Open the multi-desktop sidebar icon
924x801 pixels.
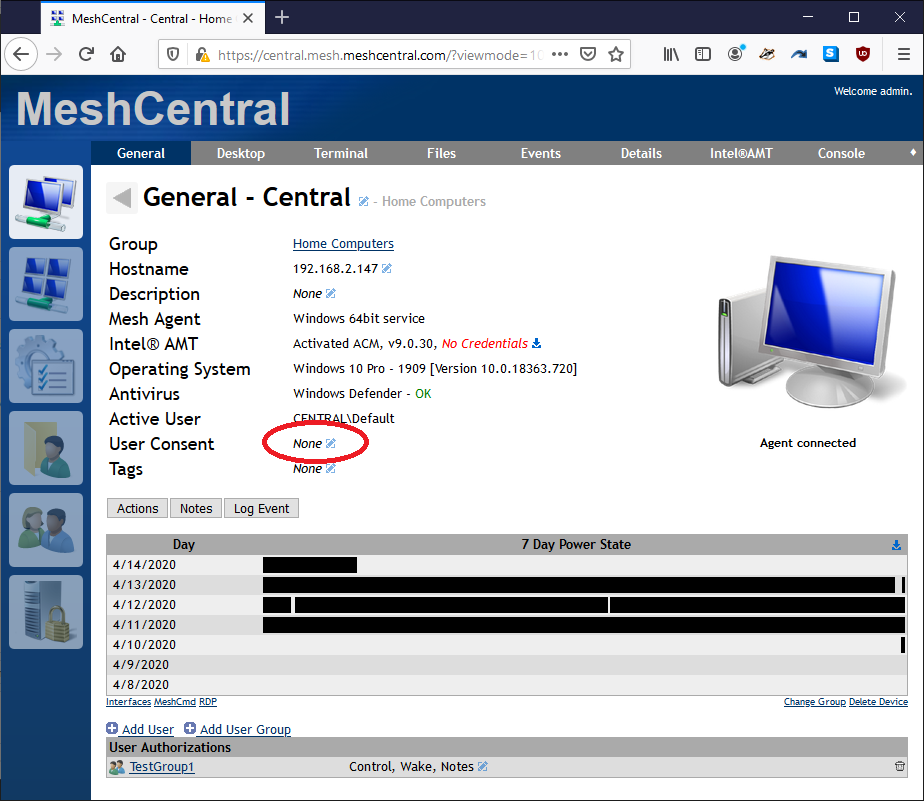coord(46,284)
